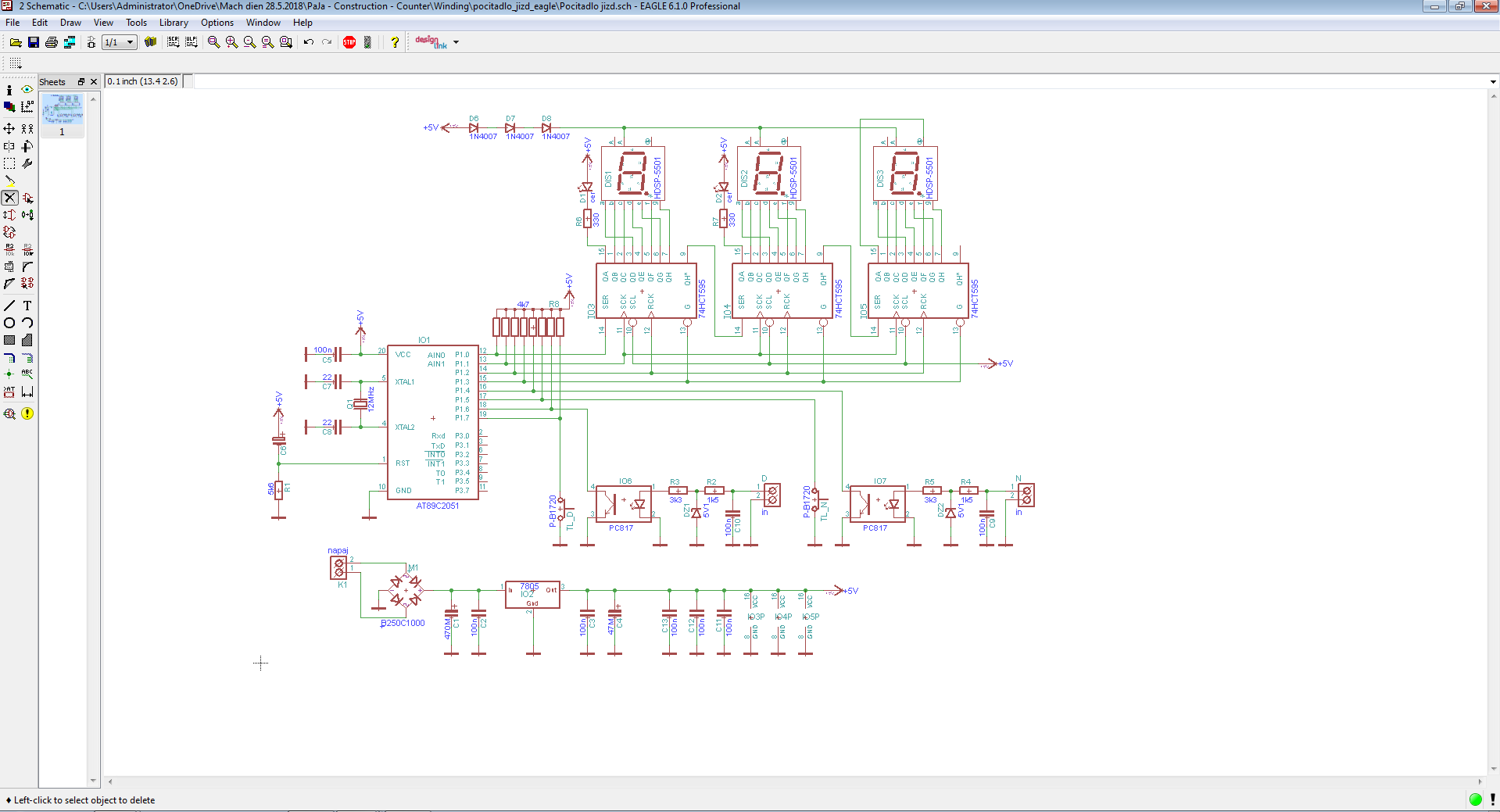
Task: Open the CAM processor tool
Action: tap(70, 42)
